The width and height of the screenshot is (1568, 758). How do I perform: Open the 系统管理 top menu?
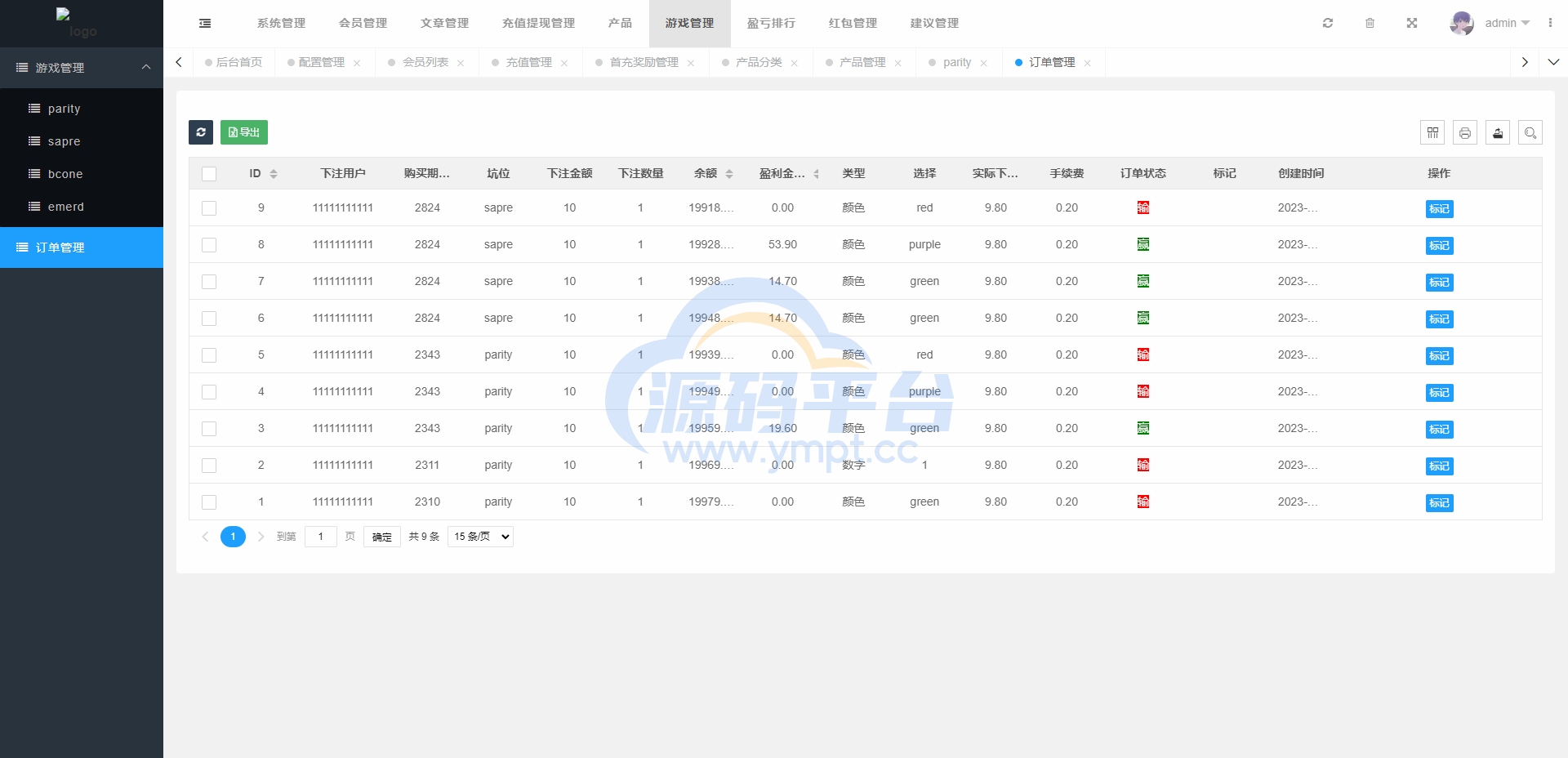coord(281,23)
